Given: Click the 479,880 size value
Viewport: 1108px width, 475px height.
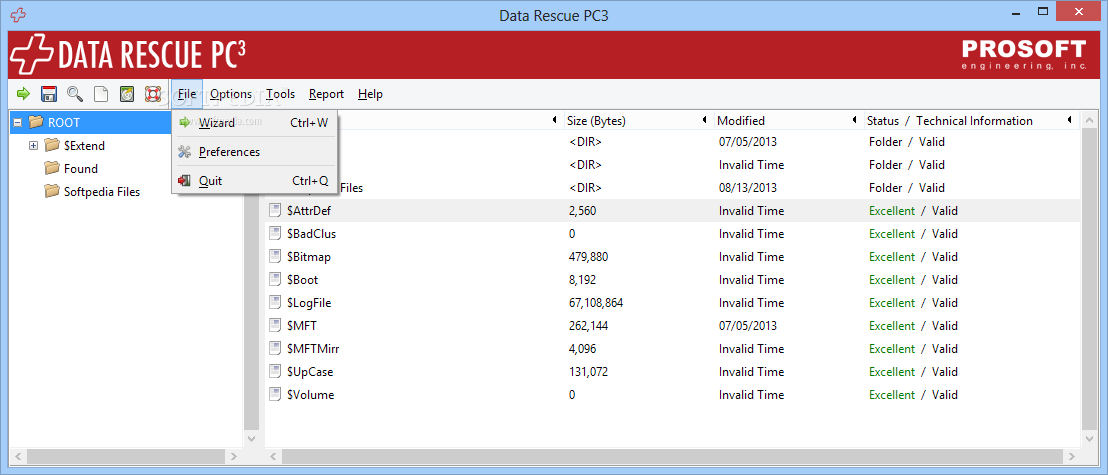Looking at the screenshot, I should click(x=588, y=257).
